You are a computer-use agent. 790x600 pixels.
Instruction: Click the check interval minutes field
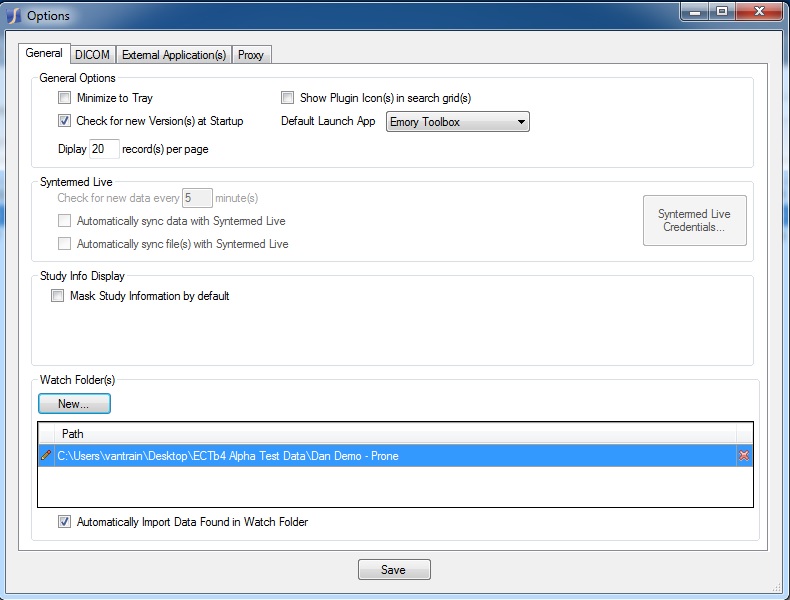click(197, 198)
